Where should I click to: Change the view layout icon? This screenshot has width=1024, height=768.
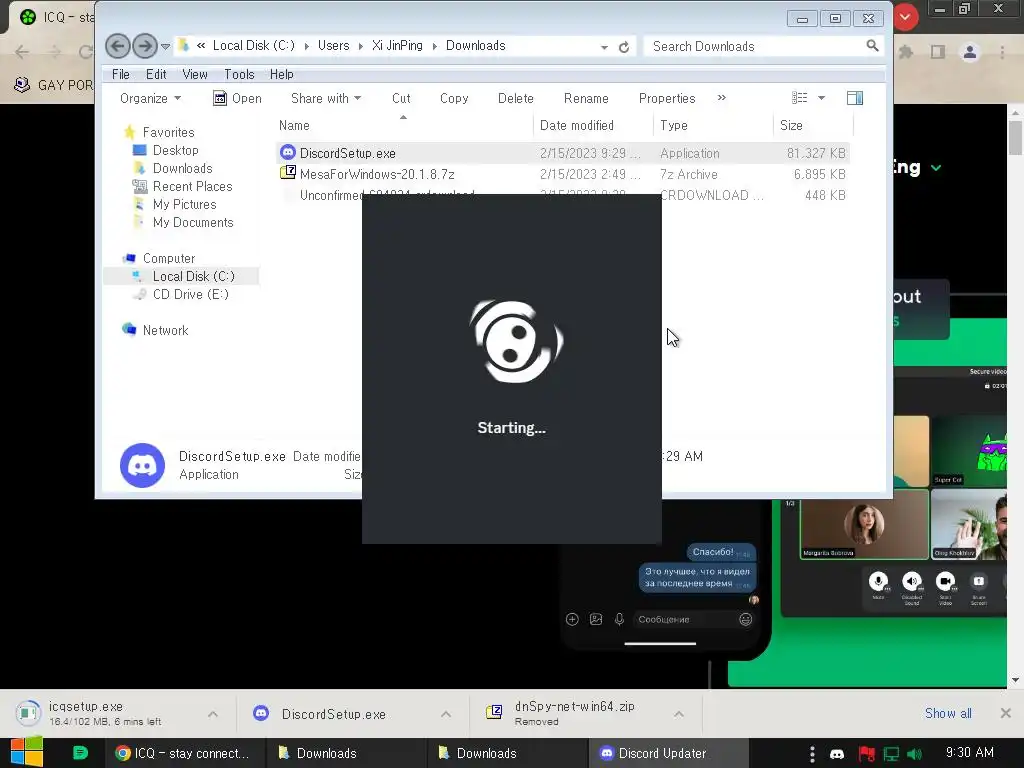[x=799, y=98]
